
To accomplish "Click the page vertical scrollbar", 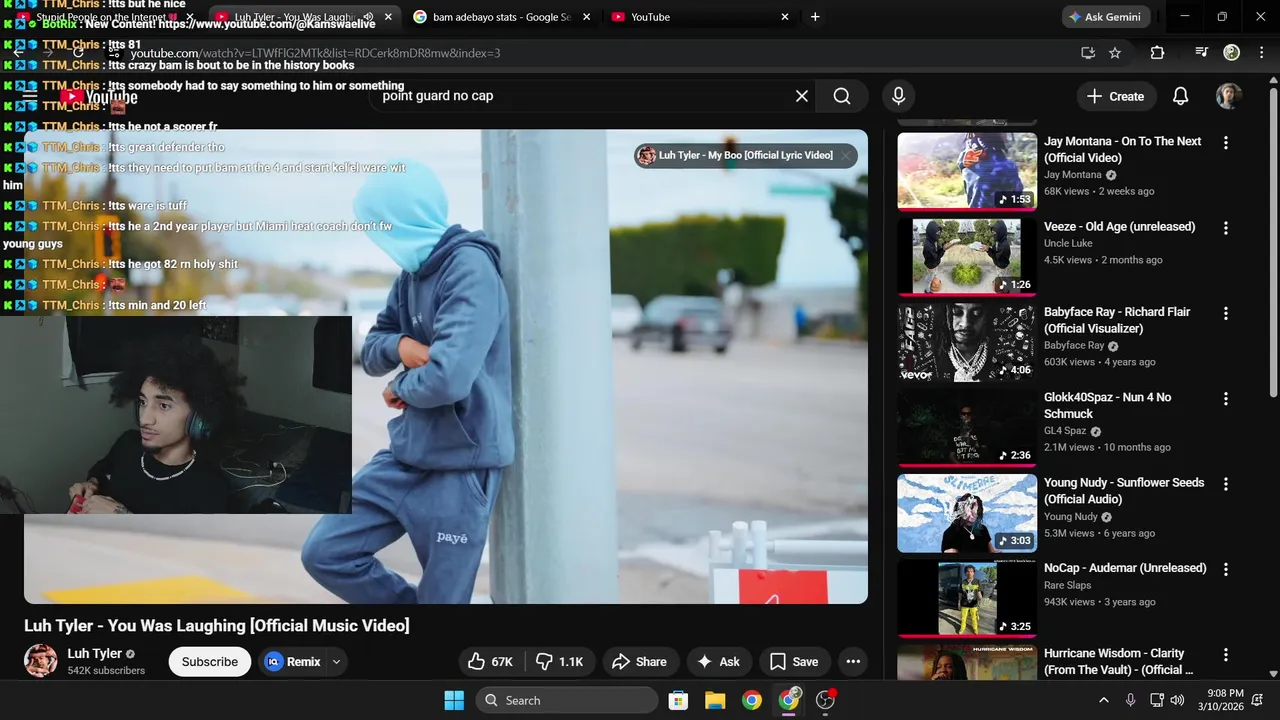I will click(1273, 240).
